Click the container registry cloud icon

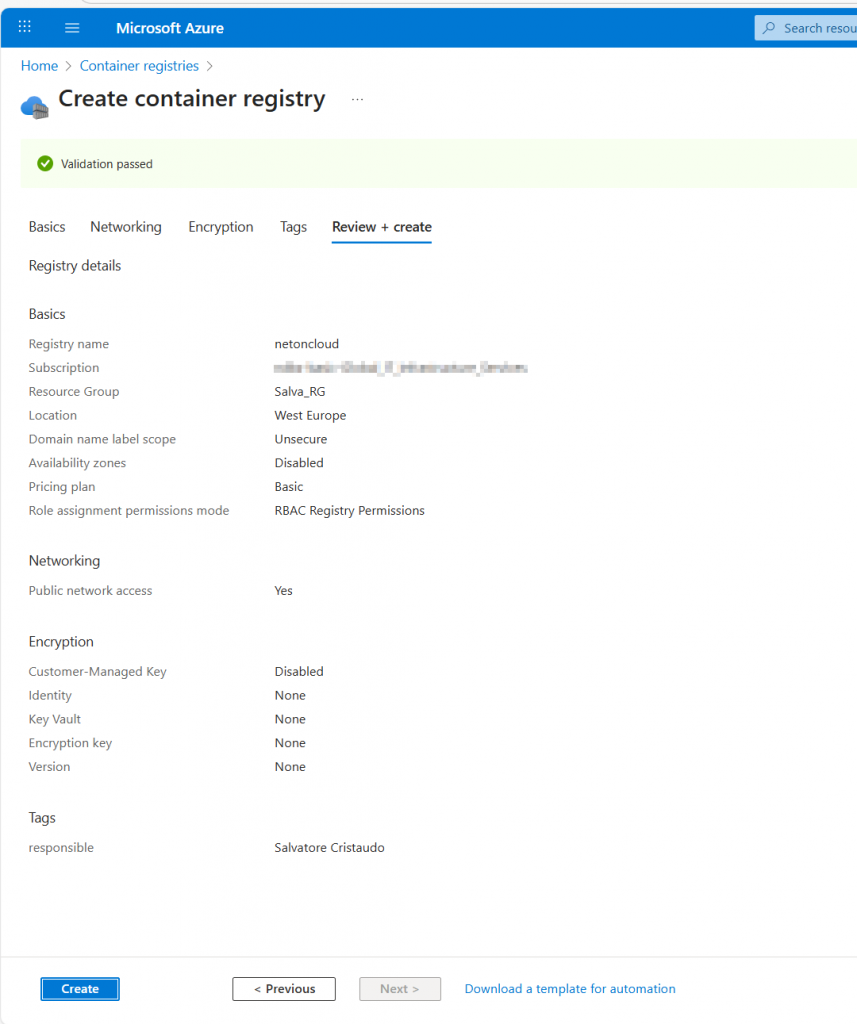point(34,106)
